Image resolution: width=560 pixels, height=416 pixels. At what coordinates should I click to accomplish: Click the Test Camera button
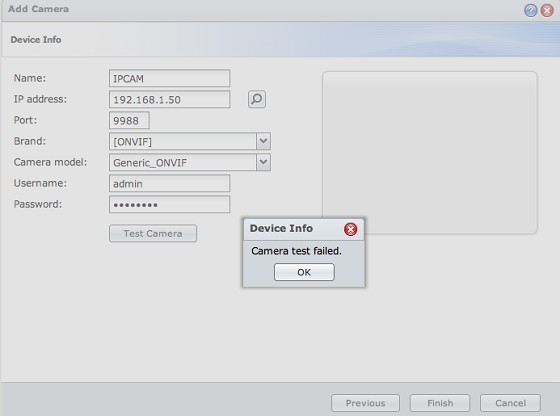pyautogui.click(x=153, y=233)
